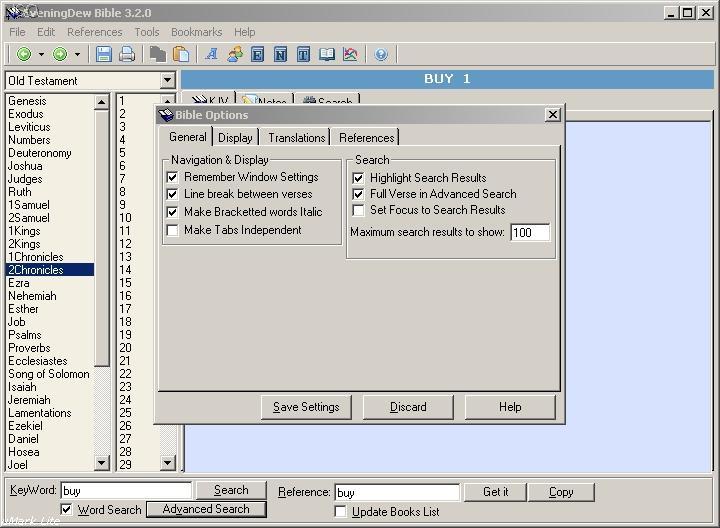Click the Copy documents toolbar icon
Screen dimensions: 720x528
(158, 54)
